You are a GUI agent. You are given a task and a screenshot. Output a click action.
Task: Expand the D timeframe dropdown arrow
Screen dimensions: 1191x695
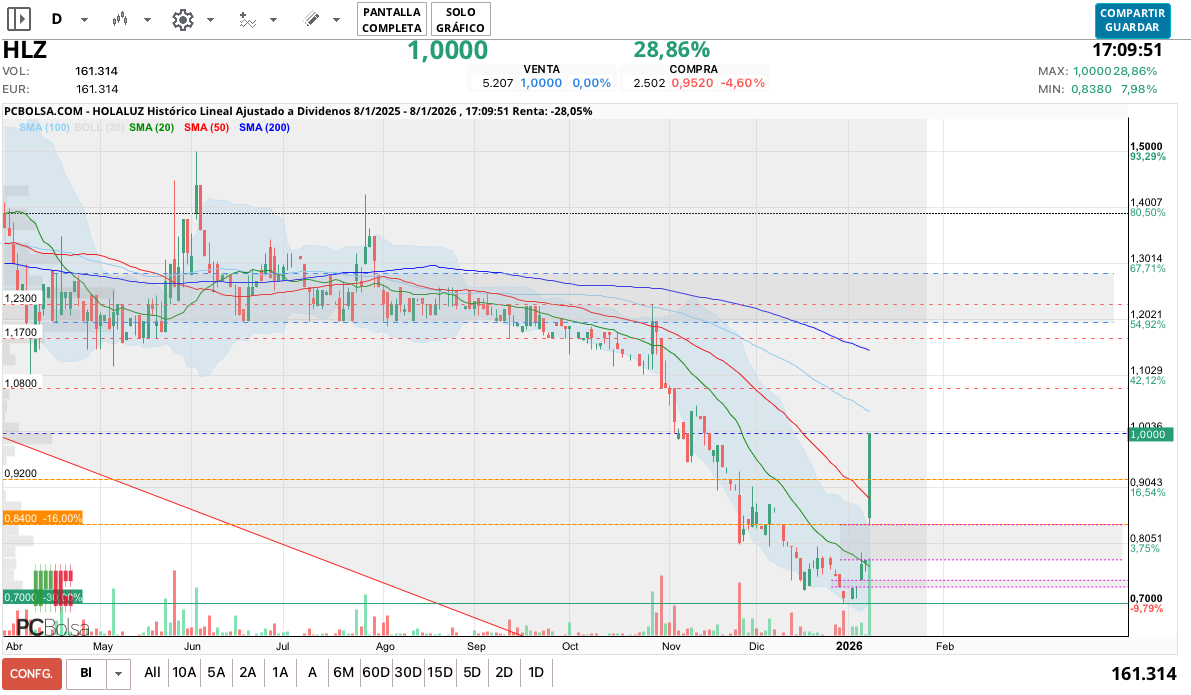(x=84, y=20)
